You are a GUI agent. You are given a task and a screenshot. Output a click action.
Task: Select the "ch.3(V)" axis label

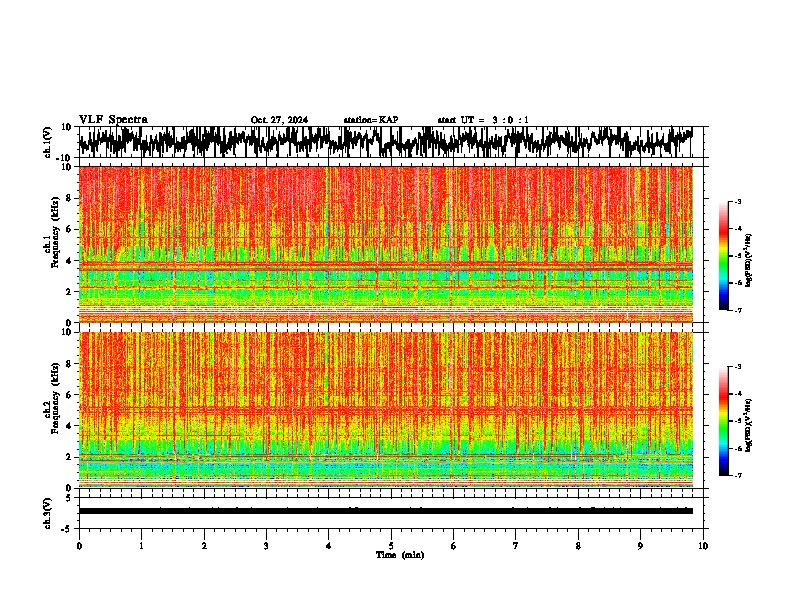[48, 513]
